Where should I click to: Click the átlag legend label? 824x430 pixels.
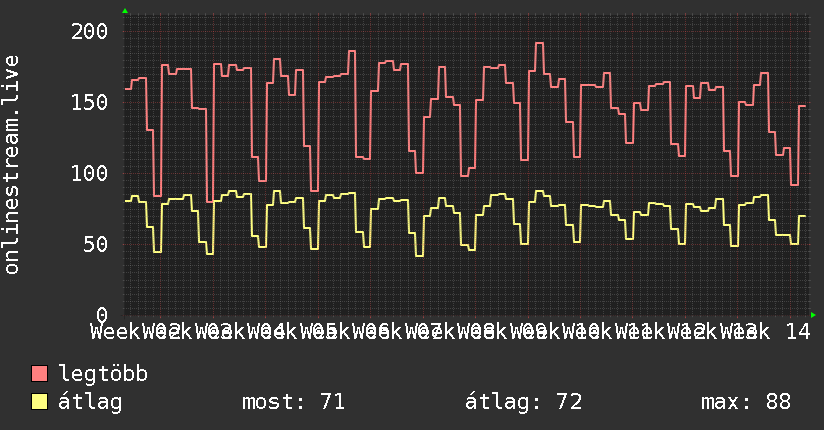(90, 402)
